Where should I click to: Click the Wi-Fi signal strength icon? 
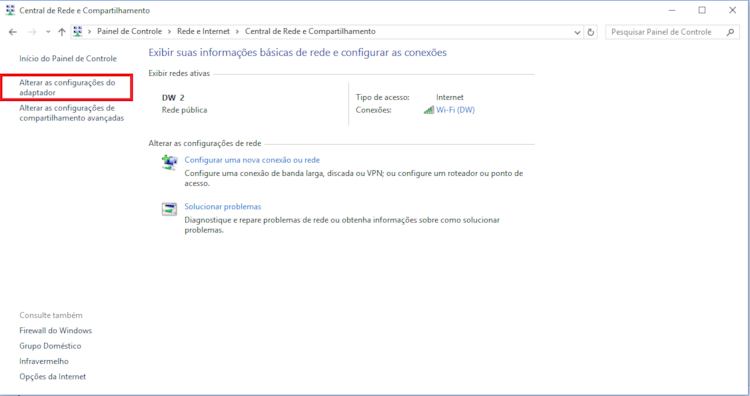click(x=429, y=110)
